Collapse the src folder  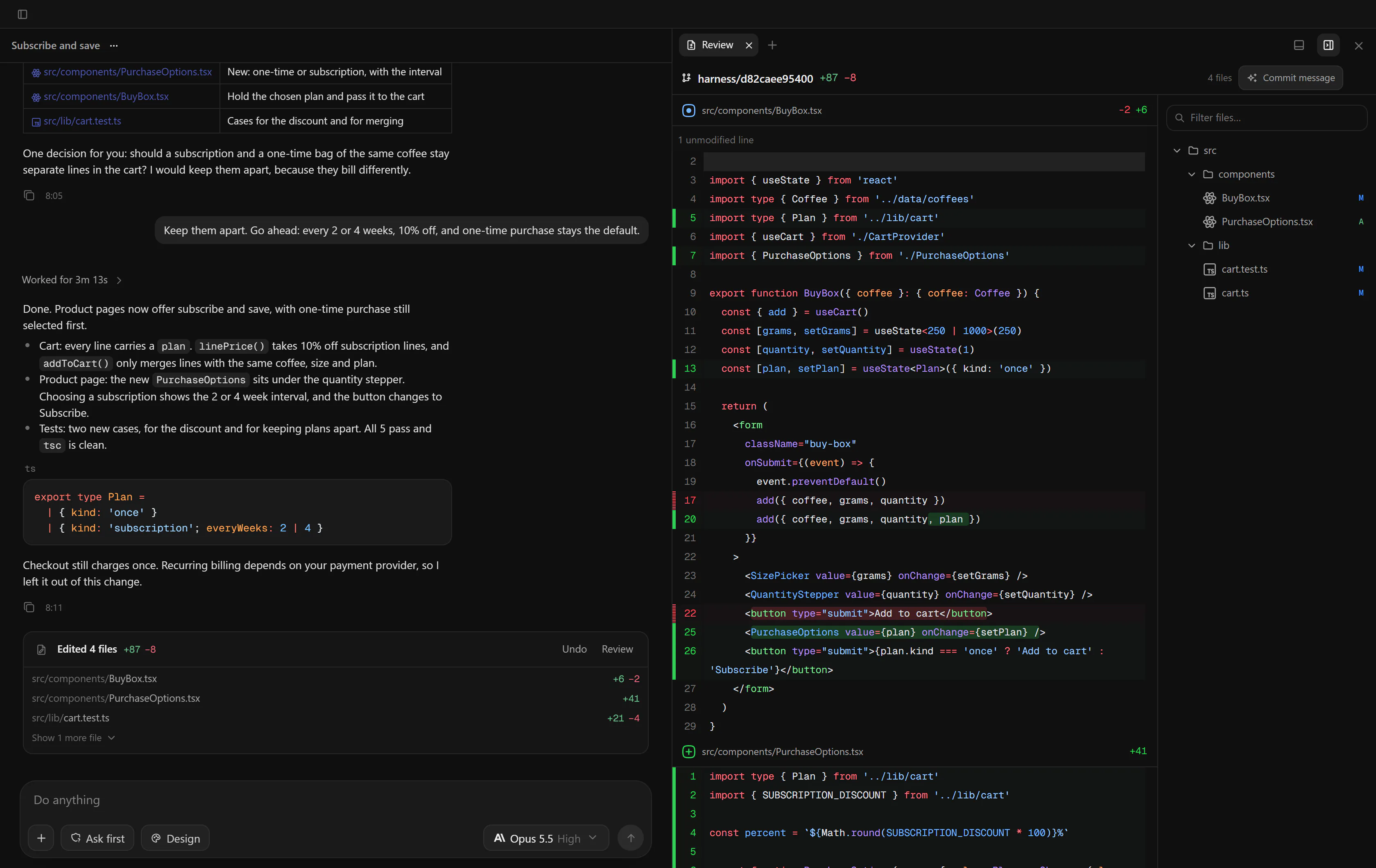point(1177,151)
